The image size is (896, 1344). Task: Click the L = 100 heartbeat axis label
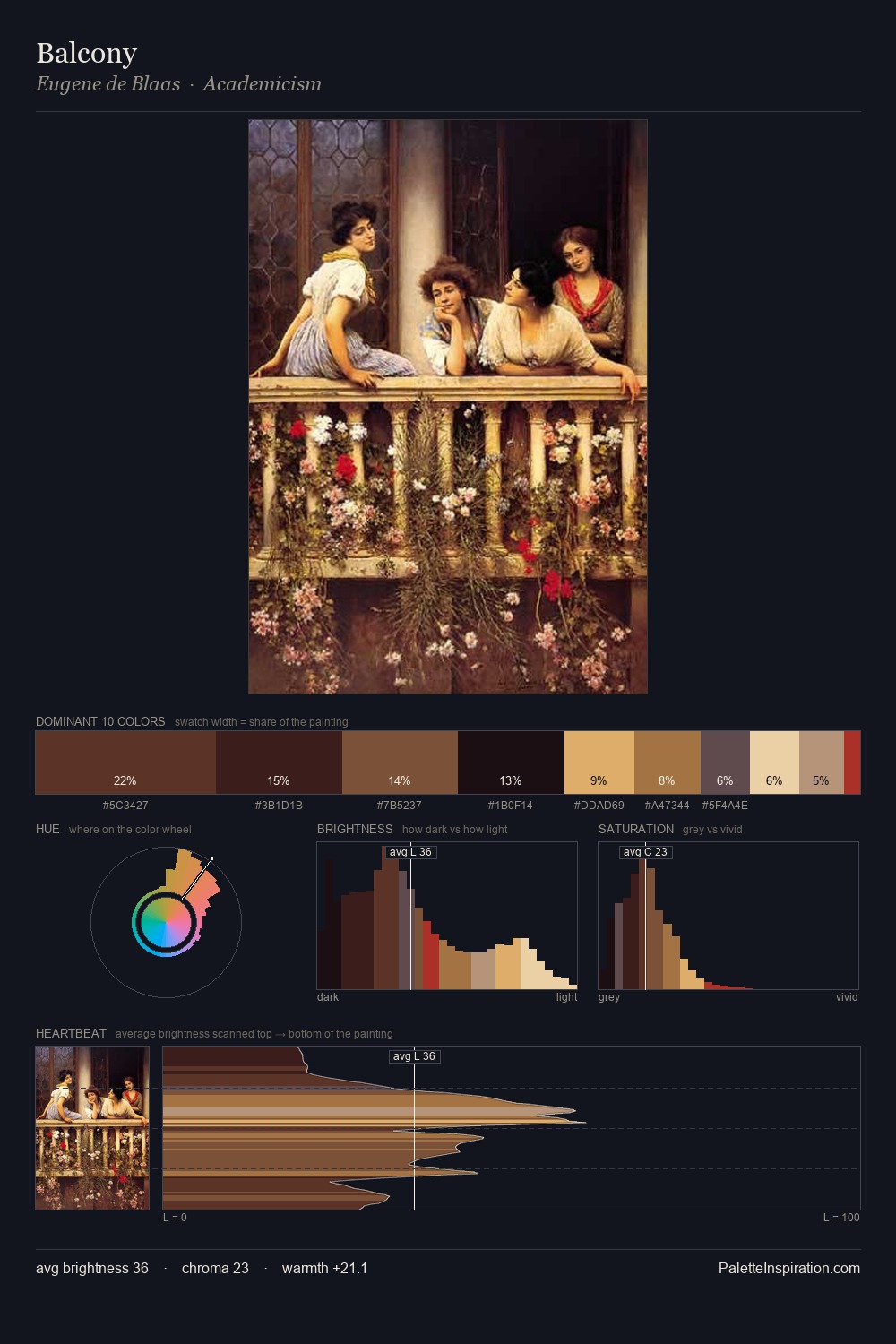841,1218
